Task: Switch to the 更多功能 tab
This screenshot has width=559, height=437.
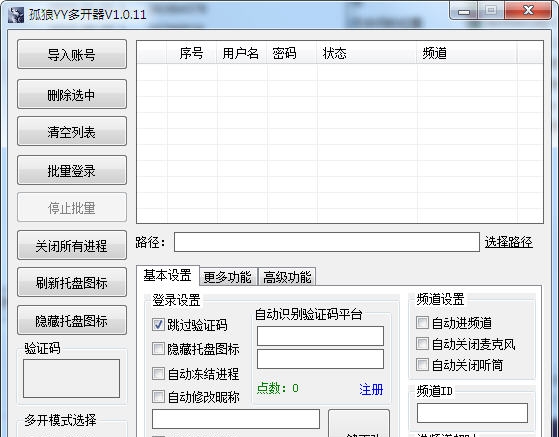Action: coord(228,277)
